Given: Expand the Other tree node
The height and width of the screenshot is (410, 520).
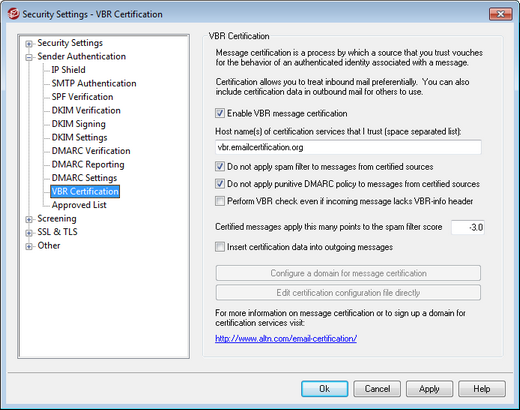Looking at the screenshot, I should (x=29, y=246).
